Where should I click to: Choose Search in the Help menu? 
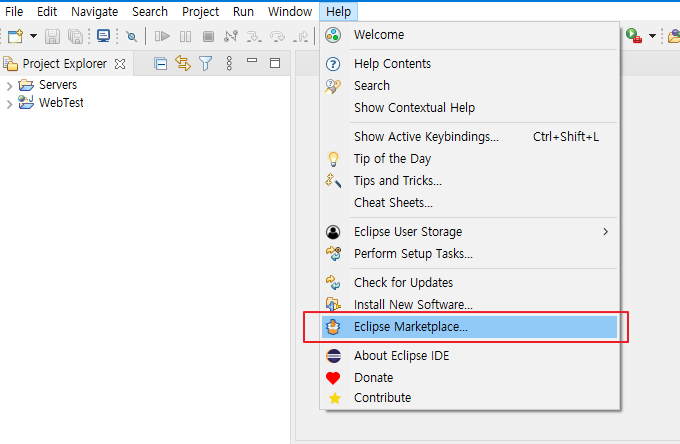(470, 86)
